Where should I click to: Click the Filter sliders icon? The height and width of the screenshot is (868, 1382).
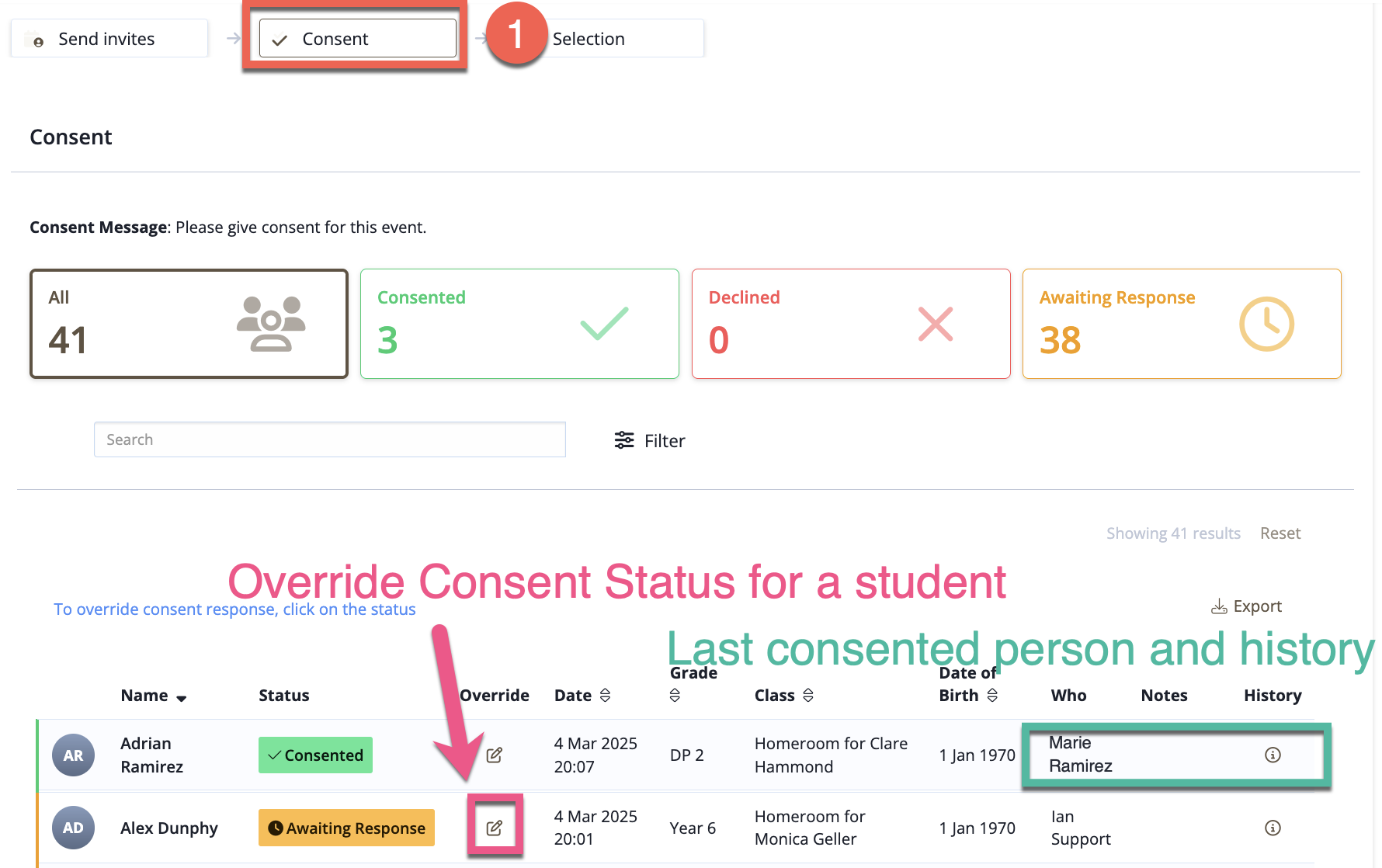click(624, 440)
